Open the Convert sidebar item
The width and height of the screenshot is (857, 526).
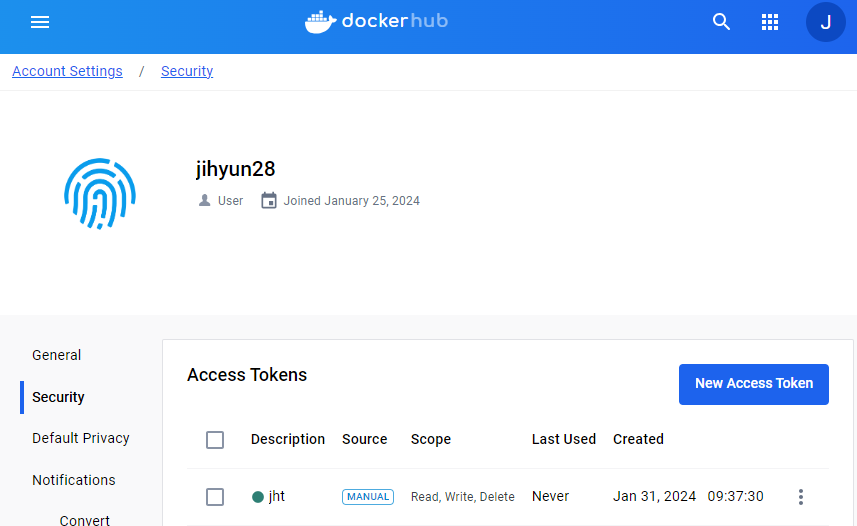click(x=85, y=520)
